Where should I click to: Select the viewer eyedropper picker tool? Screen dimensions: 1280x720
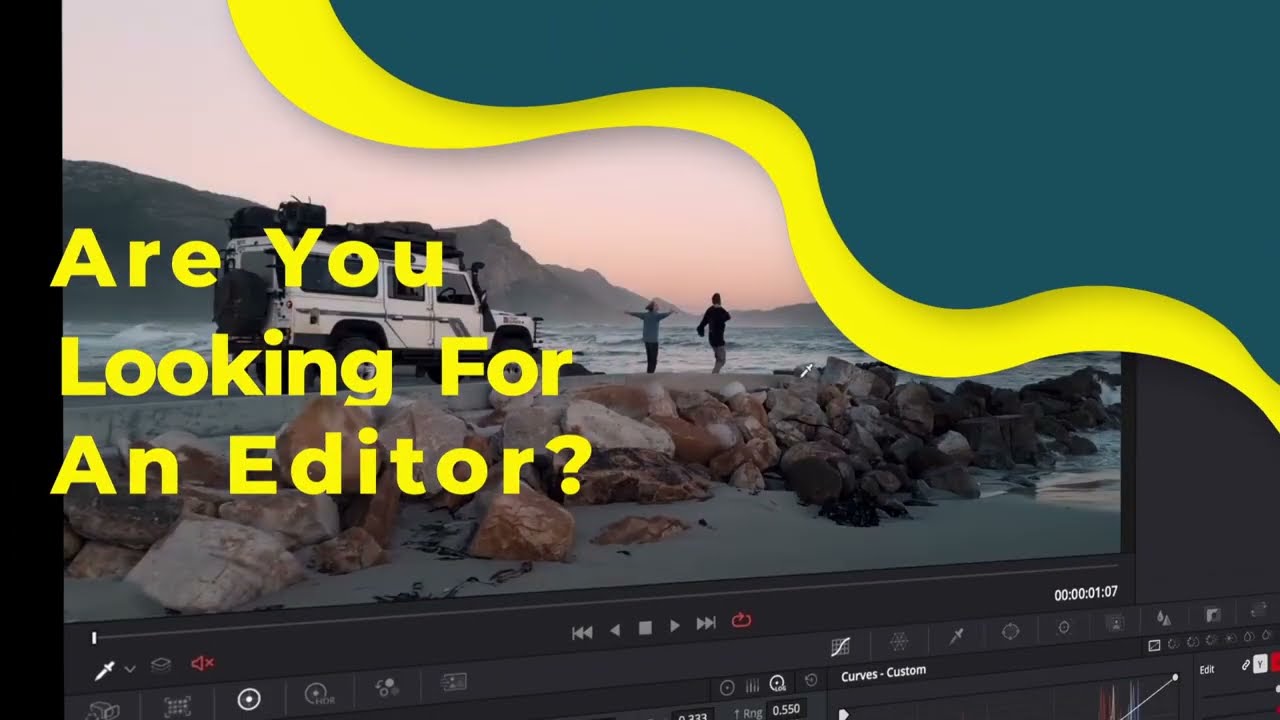coord(104,671)
